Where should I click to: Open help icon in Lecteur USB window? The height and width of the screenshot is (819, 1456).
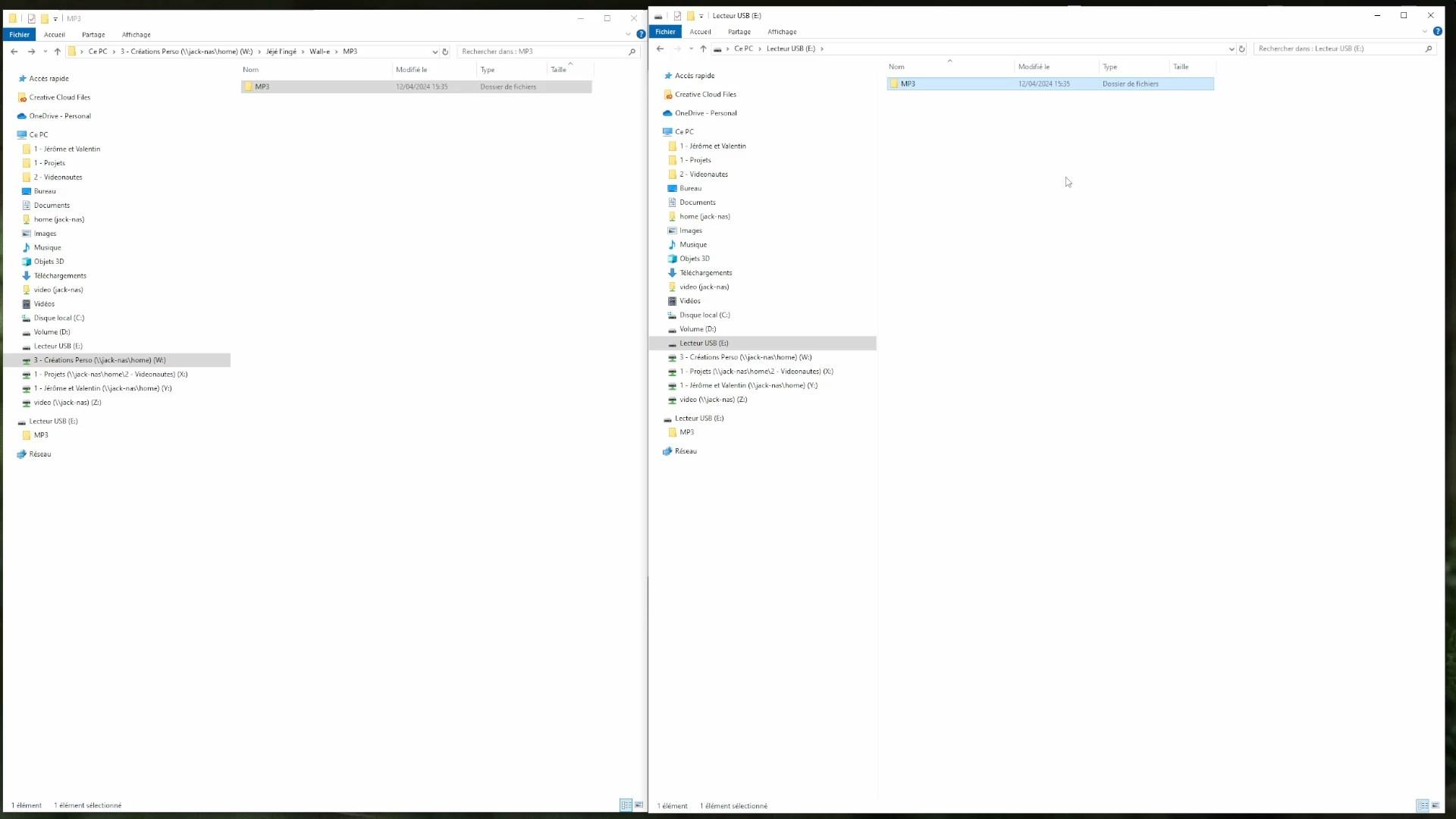coord(1437,31)
